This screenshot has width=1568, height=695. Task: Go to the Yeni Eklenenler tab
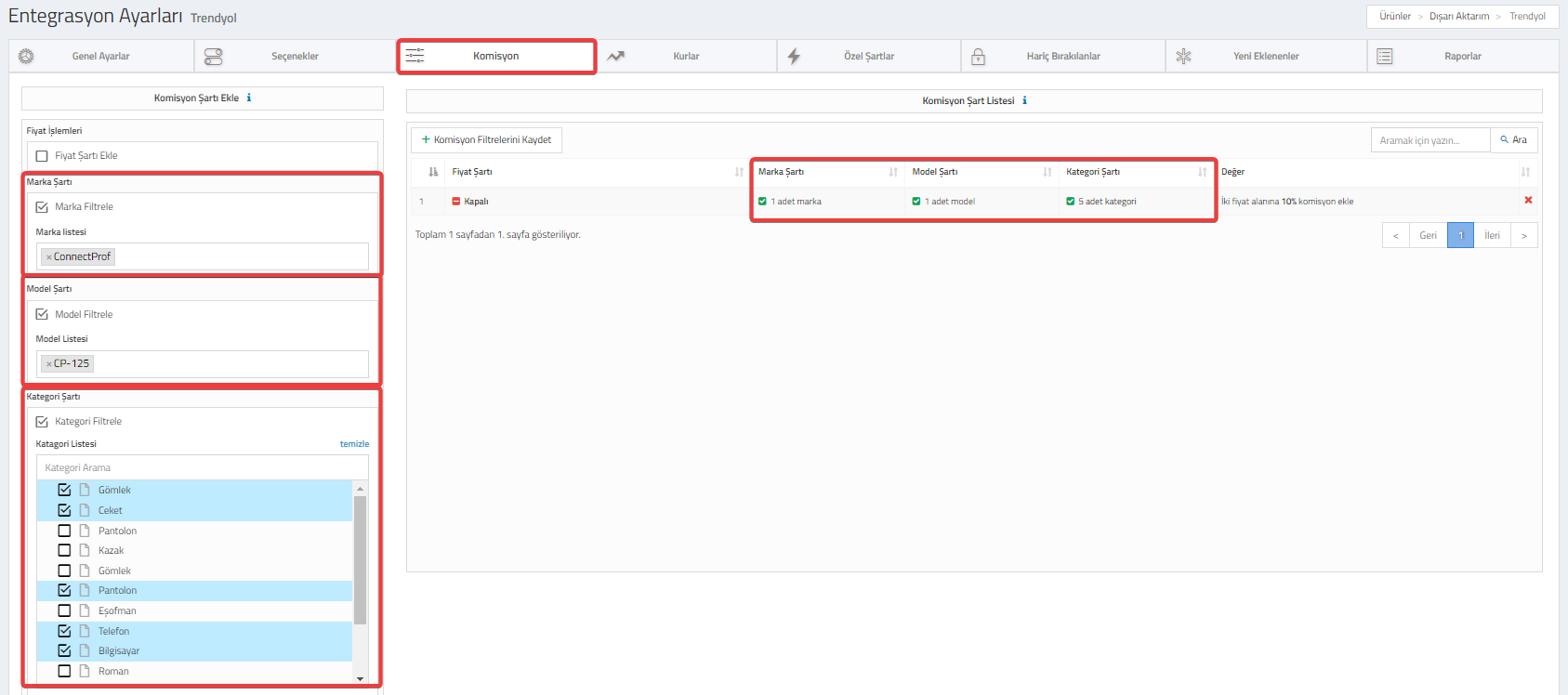[x=1266, y=56]
